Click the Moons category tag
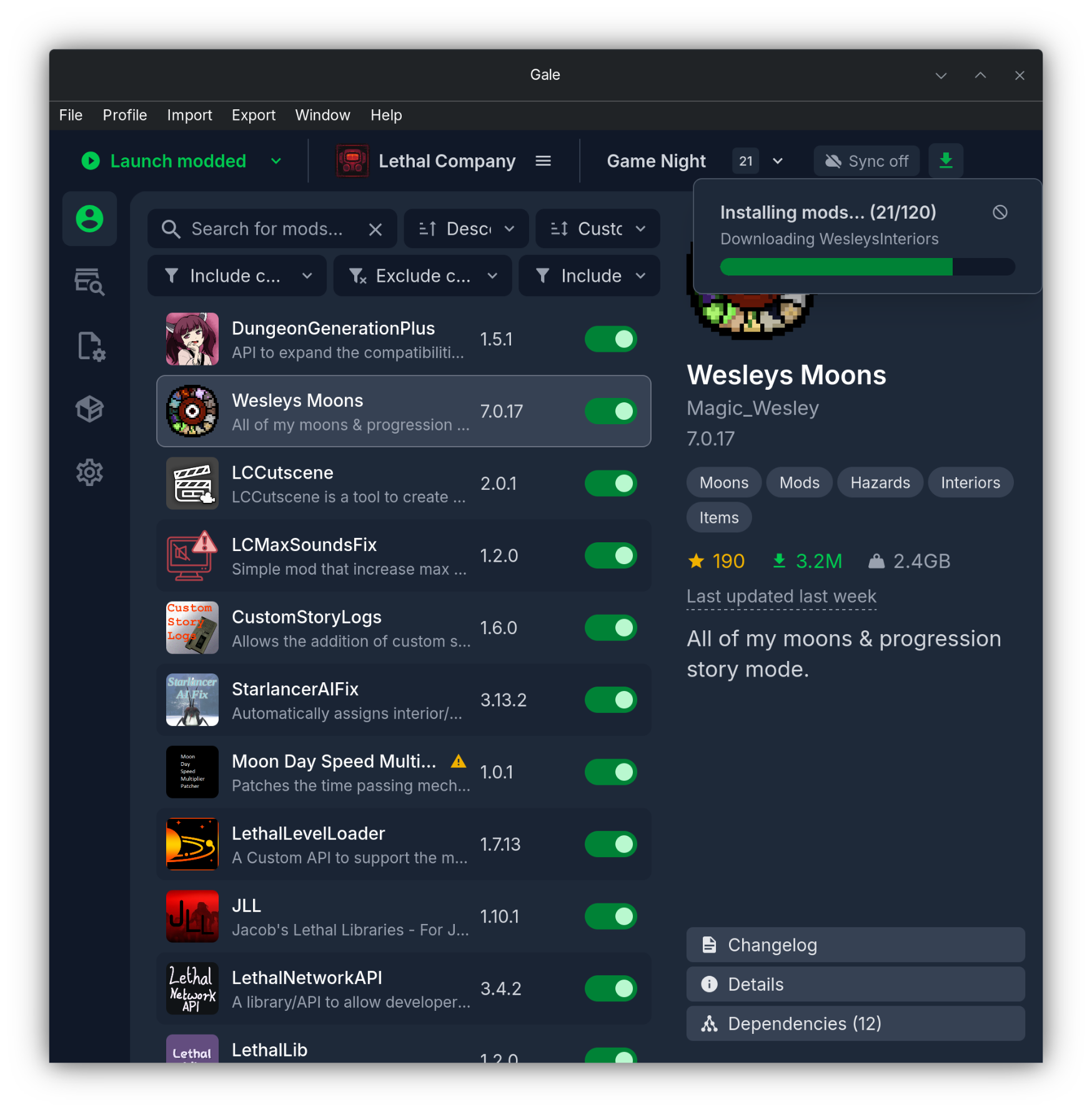 (x=723, y=482)
